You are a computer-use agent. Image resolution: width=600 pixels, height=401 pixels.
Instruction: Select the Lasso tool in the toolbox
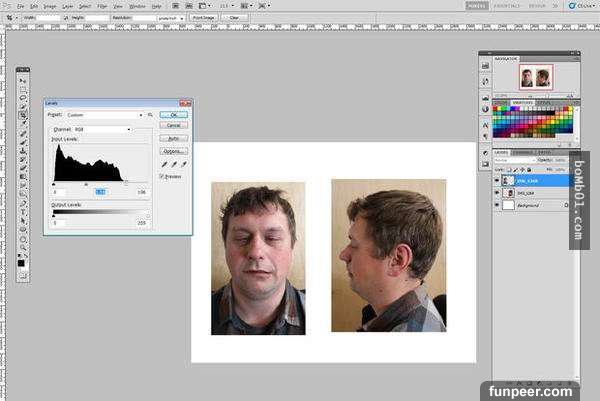23,98
